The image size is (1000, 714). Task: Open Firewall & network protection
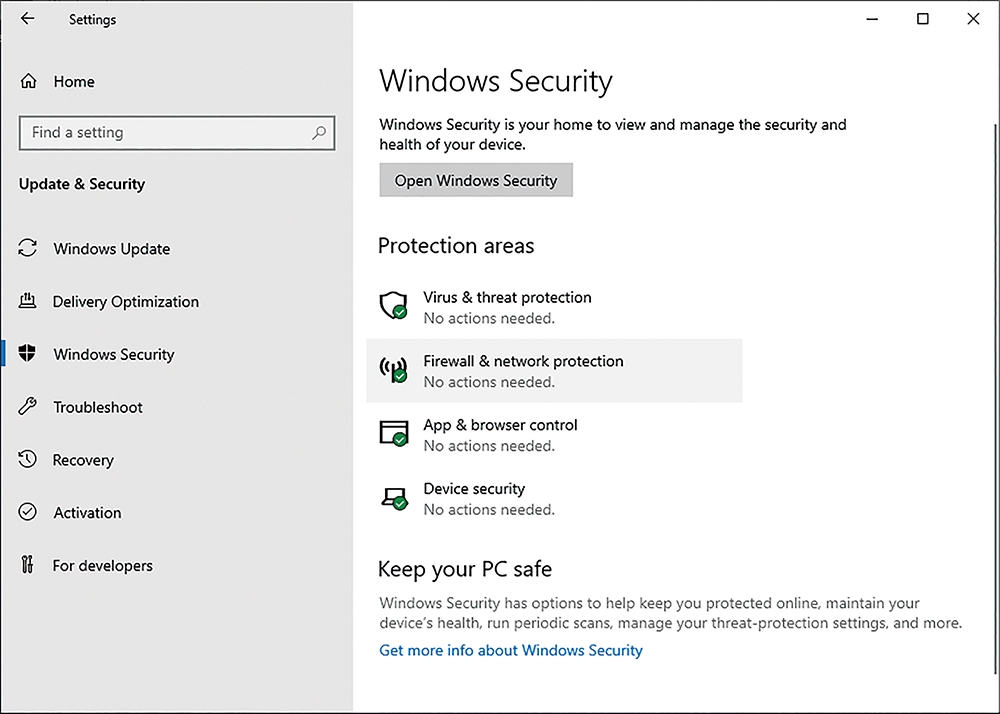(554, 370)
